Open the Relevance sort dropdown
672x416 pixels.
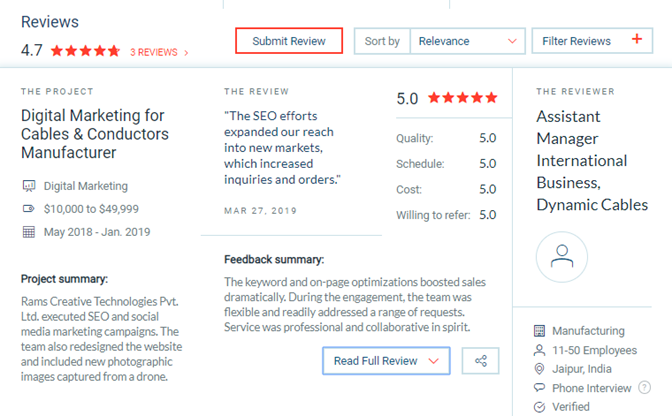pyautogui.click(x=468, y=41)
